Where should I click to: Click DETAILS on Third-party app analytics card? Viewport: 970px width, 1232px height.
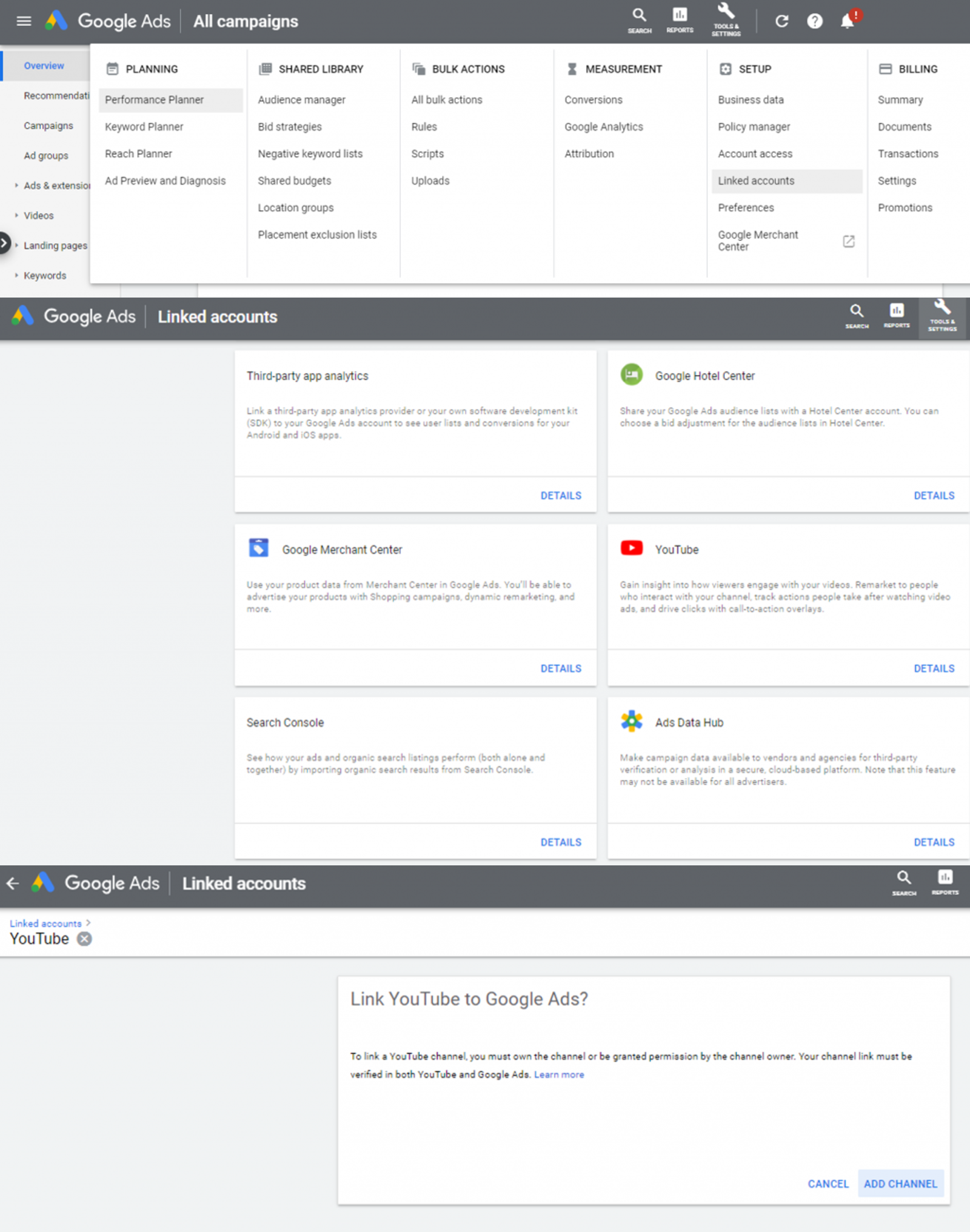point(561,496)
